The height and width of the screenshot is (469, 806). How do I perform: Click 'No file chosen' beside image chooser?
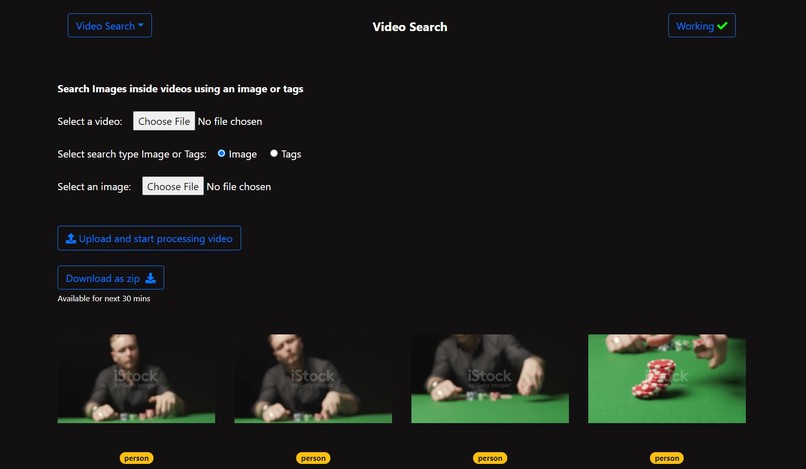tap(239, 187)
